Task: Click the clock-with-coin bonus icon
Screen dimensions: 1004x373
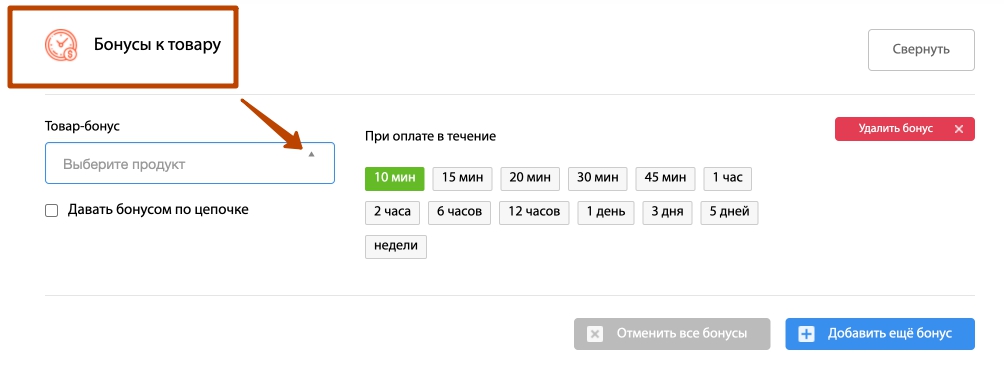Action: pyautogui.click(x=61, y=46)
